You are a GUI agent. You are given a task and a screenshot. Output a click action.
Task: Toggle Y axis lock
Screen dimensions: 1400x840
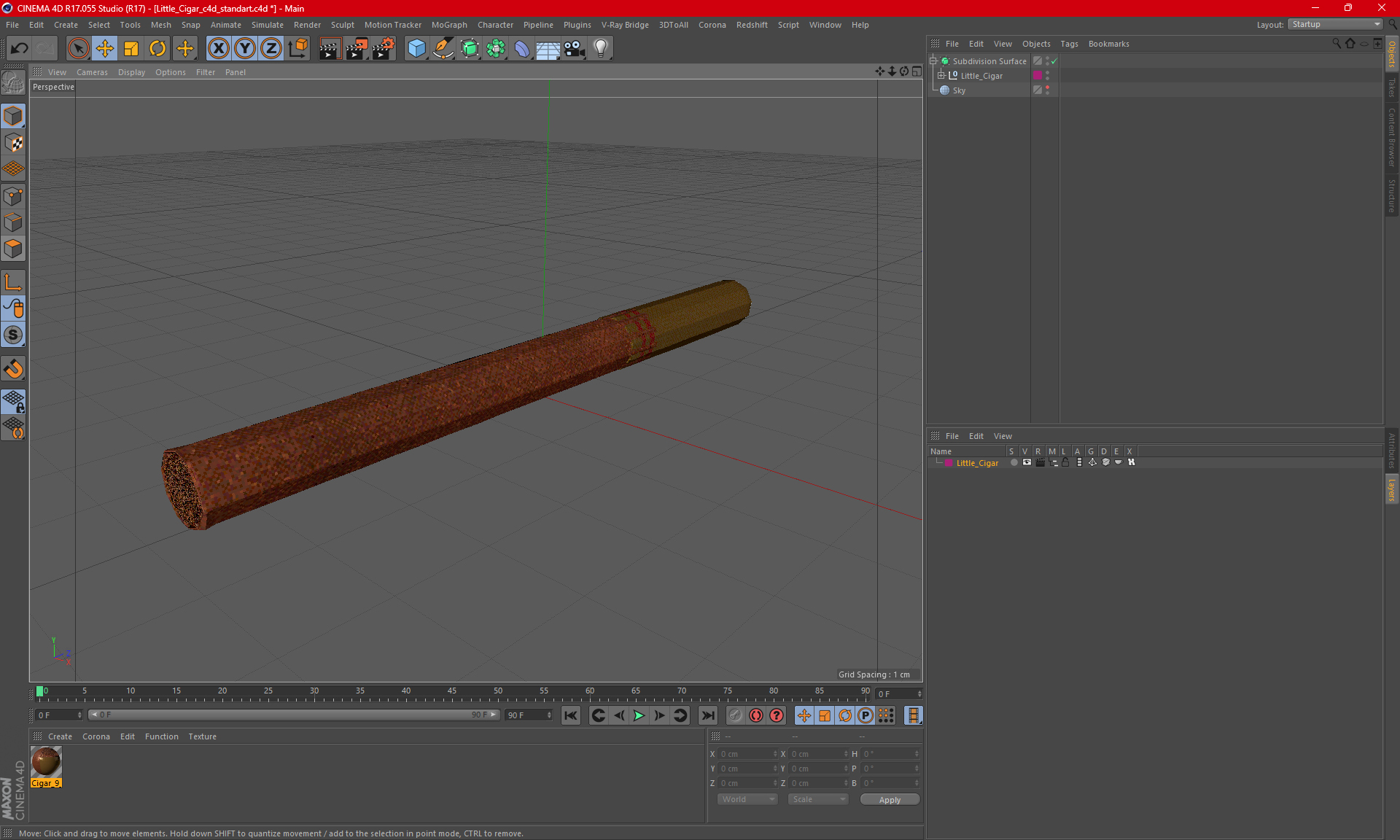click(x=245, y=48)
